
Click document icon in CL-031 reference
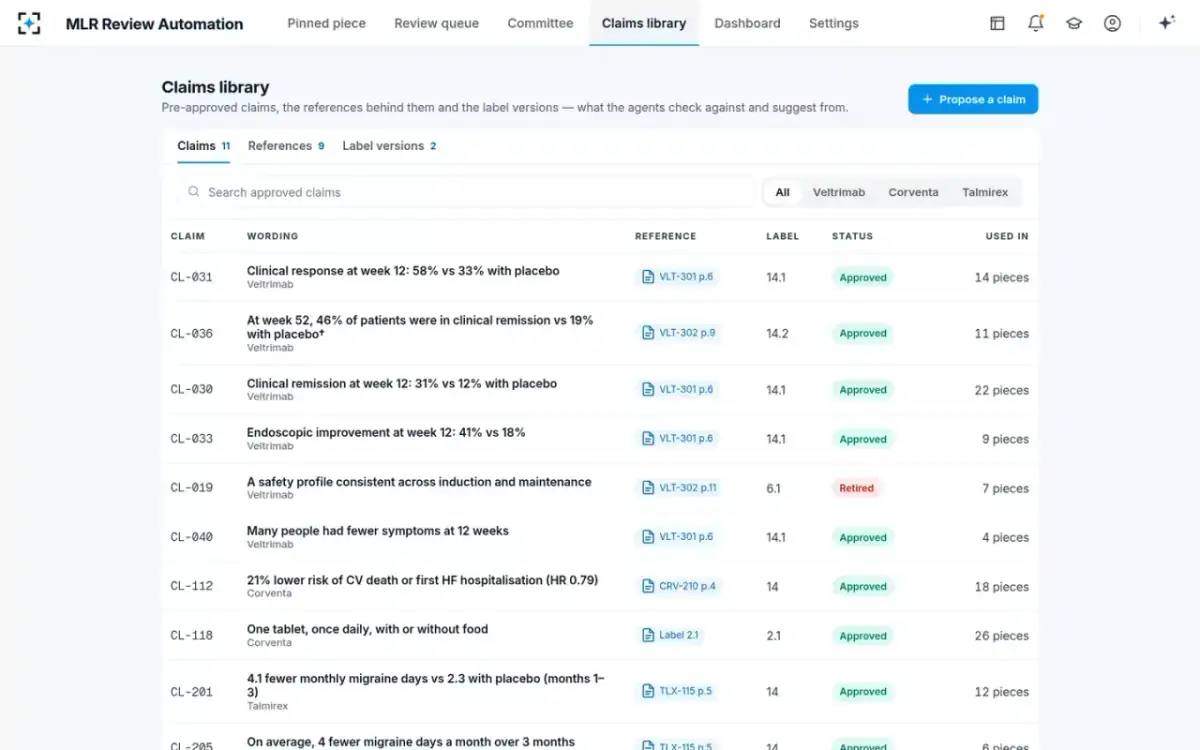[648, 277]
